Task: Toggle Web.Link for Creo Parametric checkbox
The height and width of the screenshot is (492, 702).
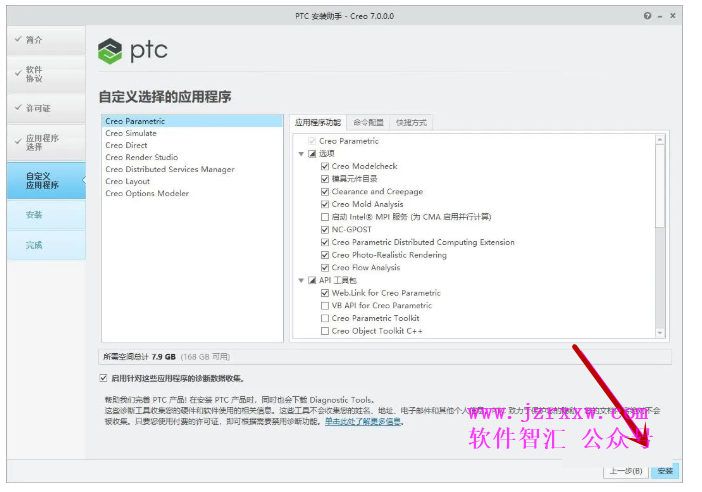Action: point(325,293)
